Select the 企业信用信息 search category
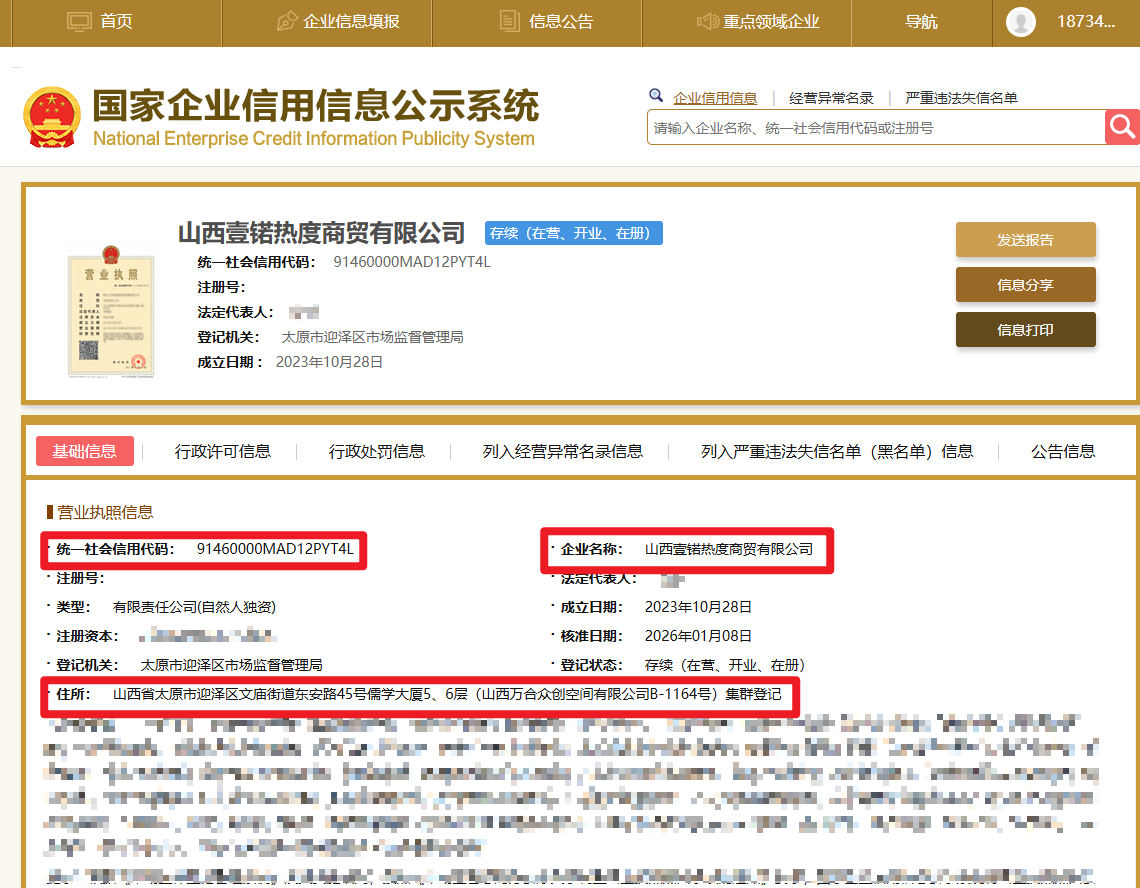The width and height of the screenshot is (1140, 888). pyautogui.click(x=715, y=98)
